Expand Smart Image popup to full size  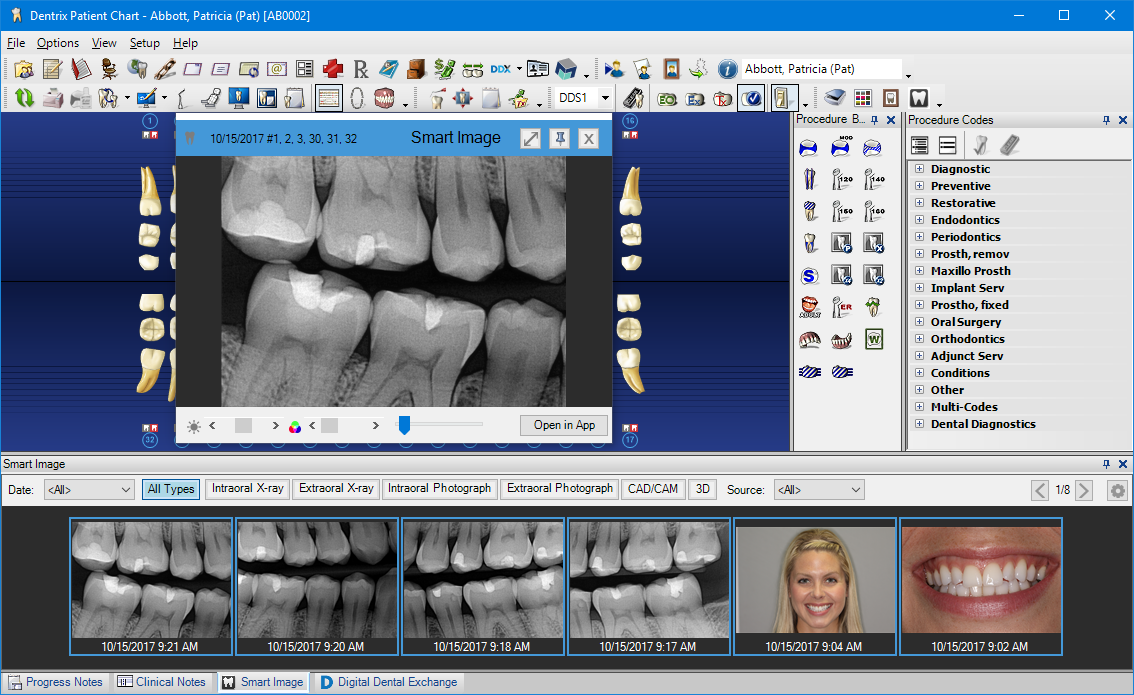click(531, 138)
